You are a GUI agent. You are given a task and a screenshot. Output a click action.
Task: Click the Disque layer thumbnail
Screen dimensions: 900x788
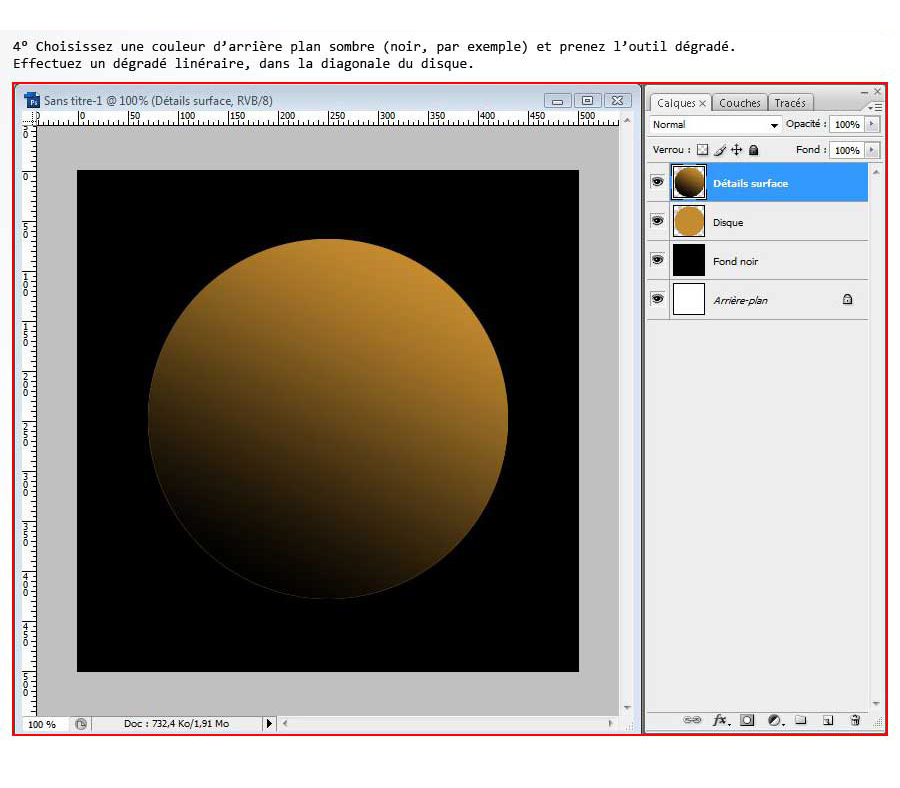[x=689, y=221]
